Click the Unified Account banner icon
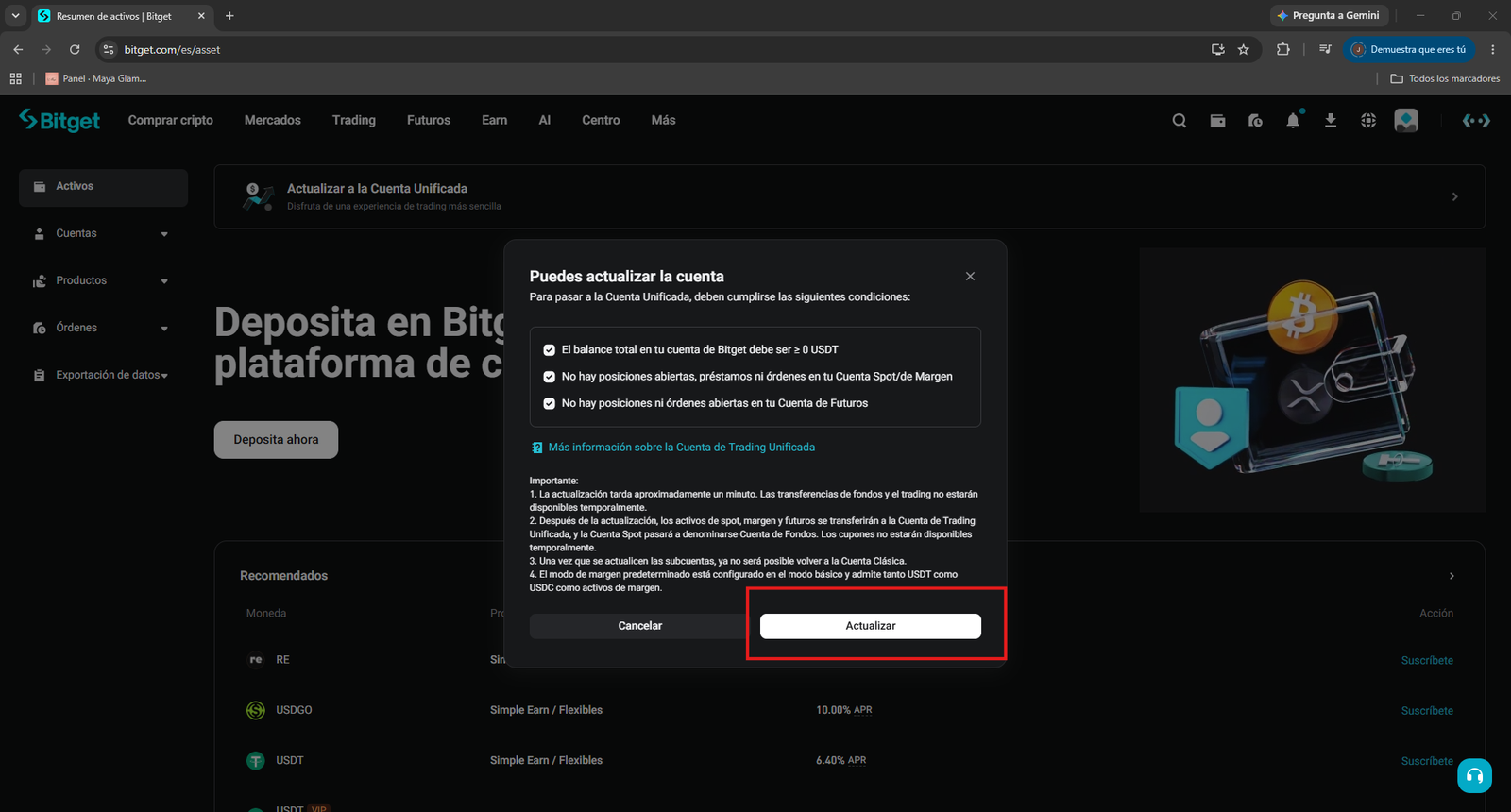The width and height of the screenshot is (1511, 812). pos(257,196)
